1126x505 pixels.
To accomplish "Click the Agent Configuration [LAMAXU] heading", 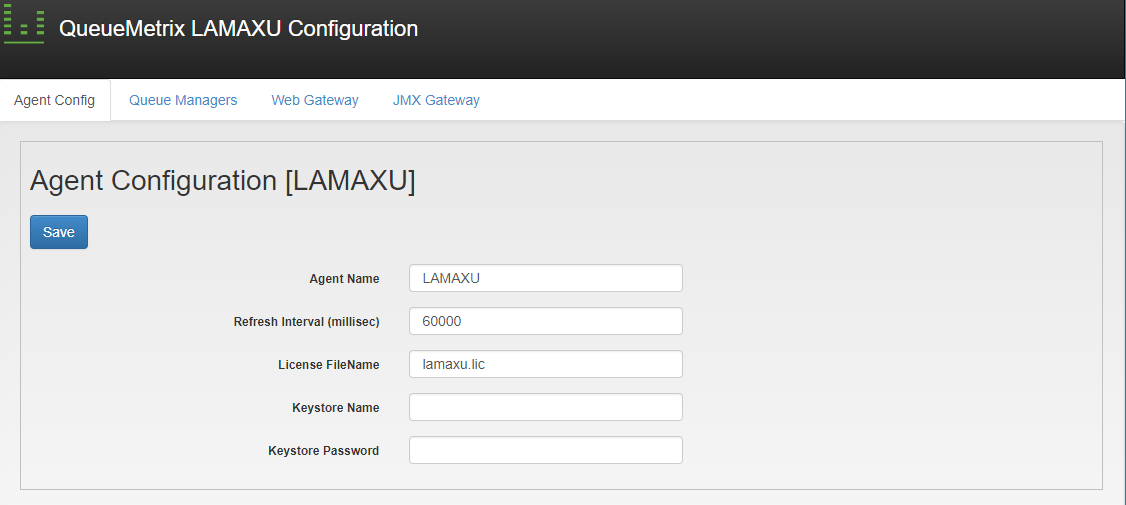I will click(x=223, y=181).
